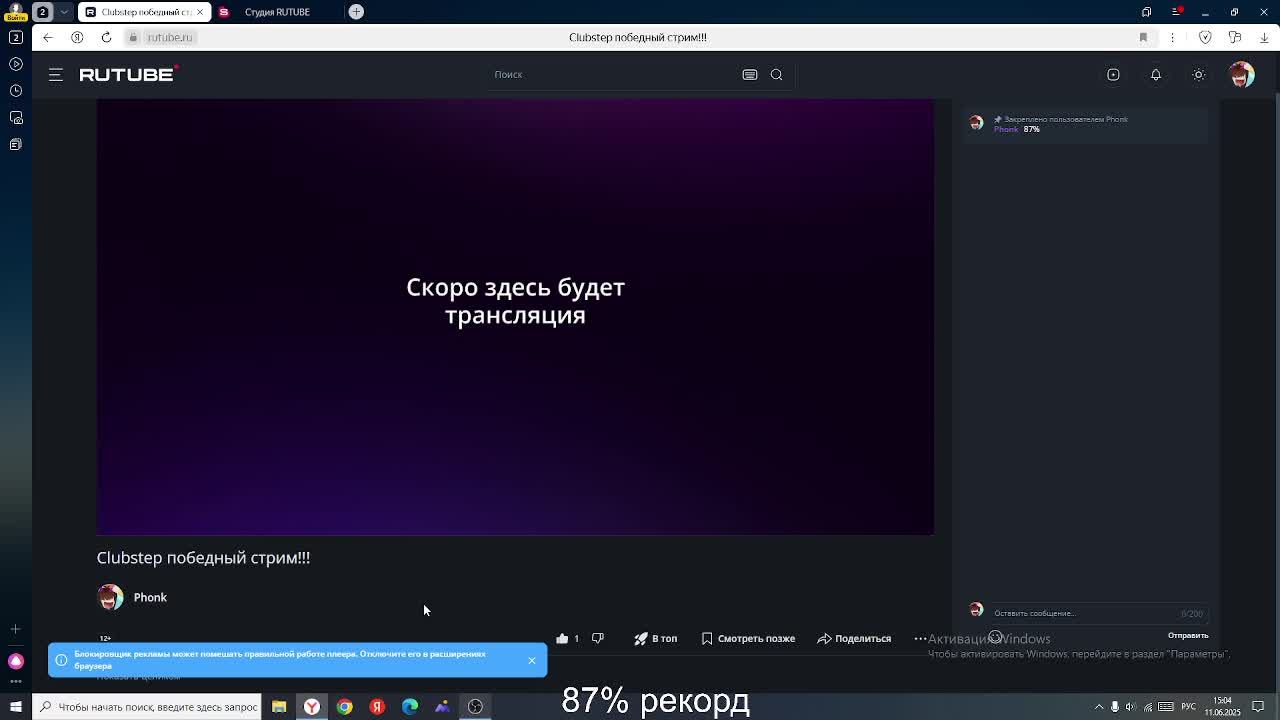Image resolution: width=1280 pixels, height=720 pixels.
Task: Close the Clubstep browser tab
Action: [x=200, y=12]
